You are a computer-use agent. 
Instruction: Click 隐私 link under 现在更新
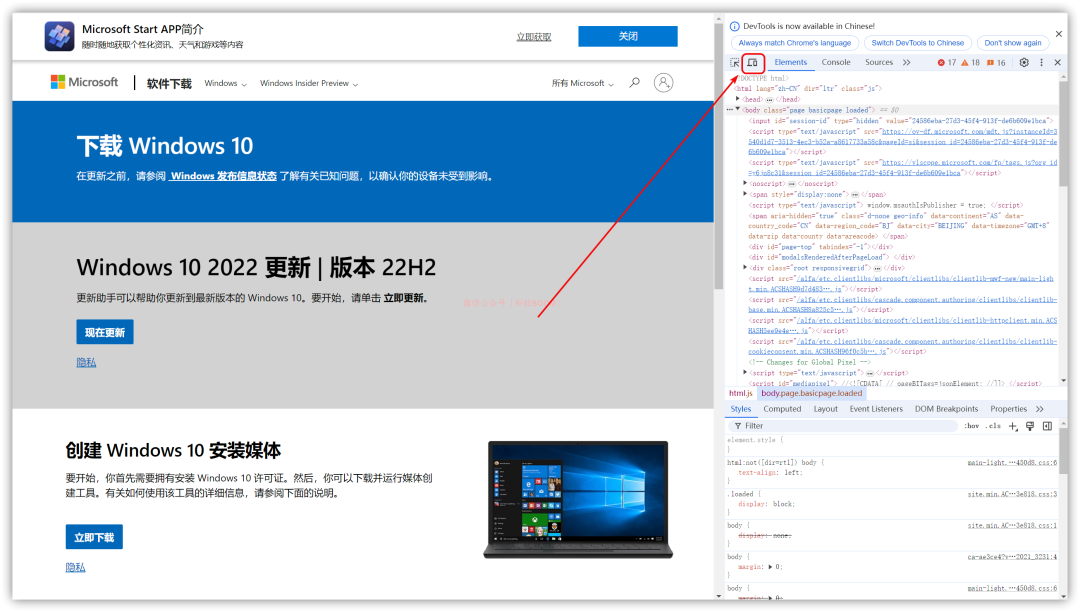click(x=86, y=363)
